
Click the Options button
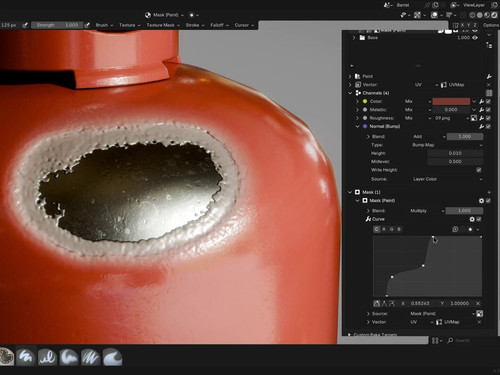coord(491,25)
